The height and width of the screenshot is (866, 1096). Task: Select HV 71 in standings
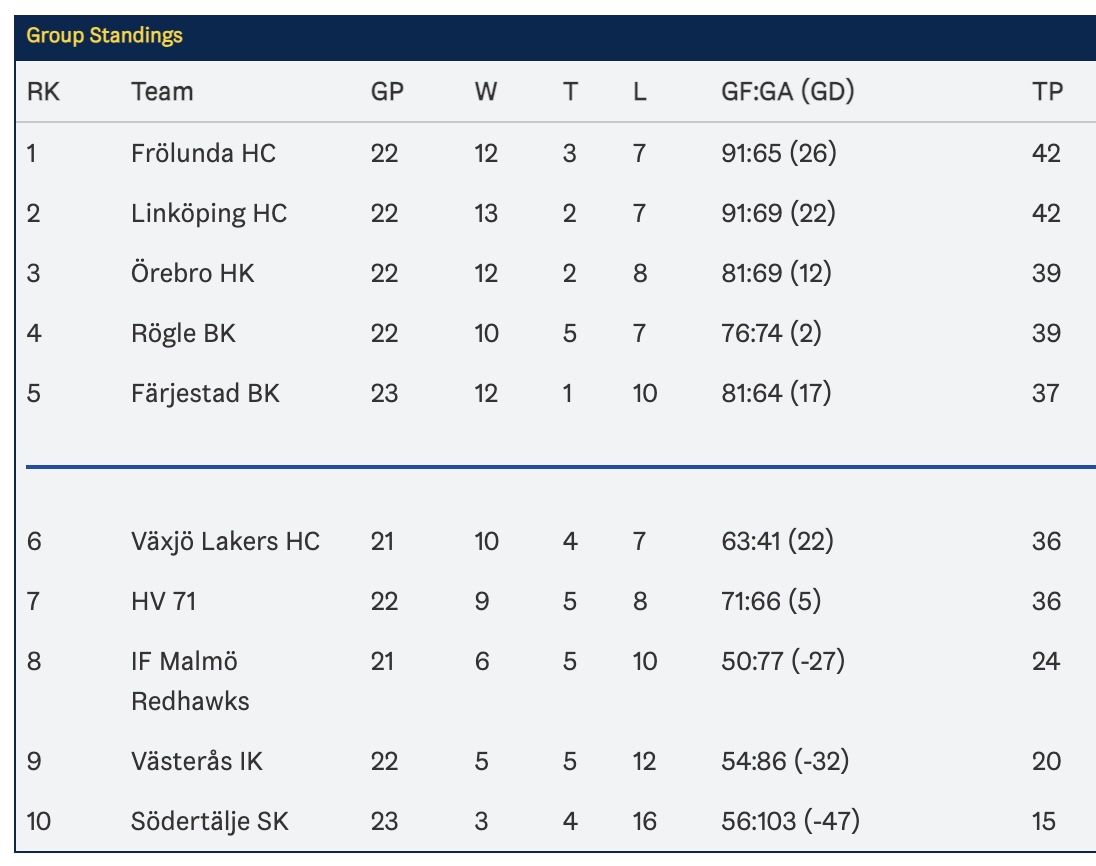164,602
